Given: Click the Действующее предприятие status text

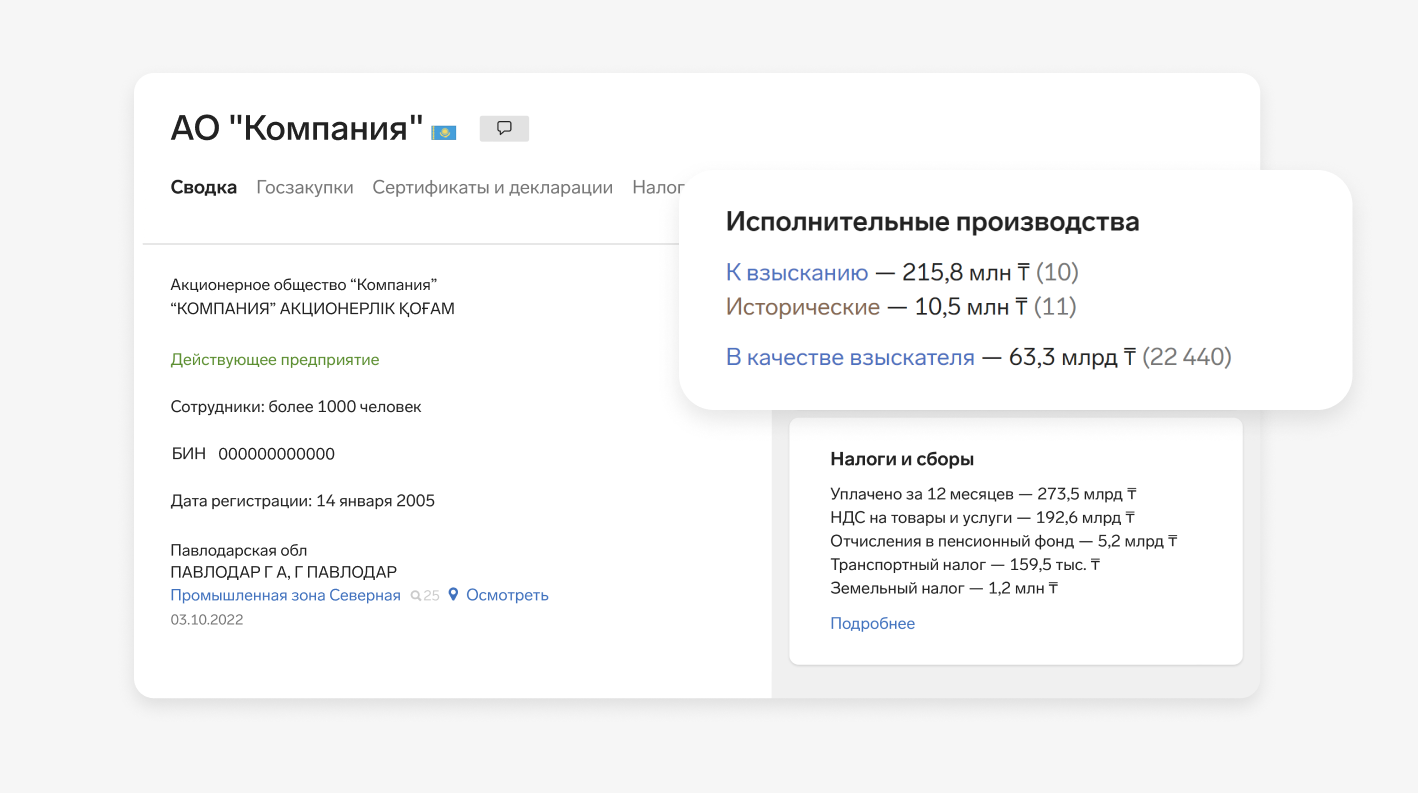Looking at the screenshot, I should [x=275, y=359].
